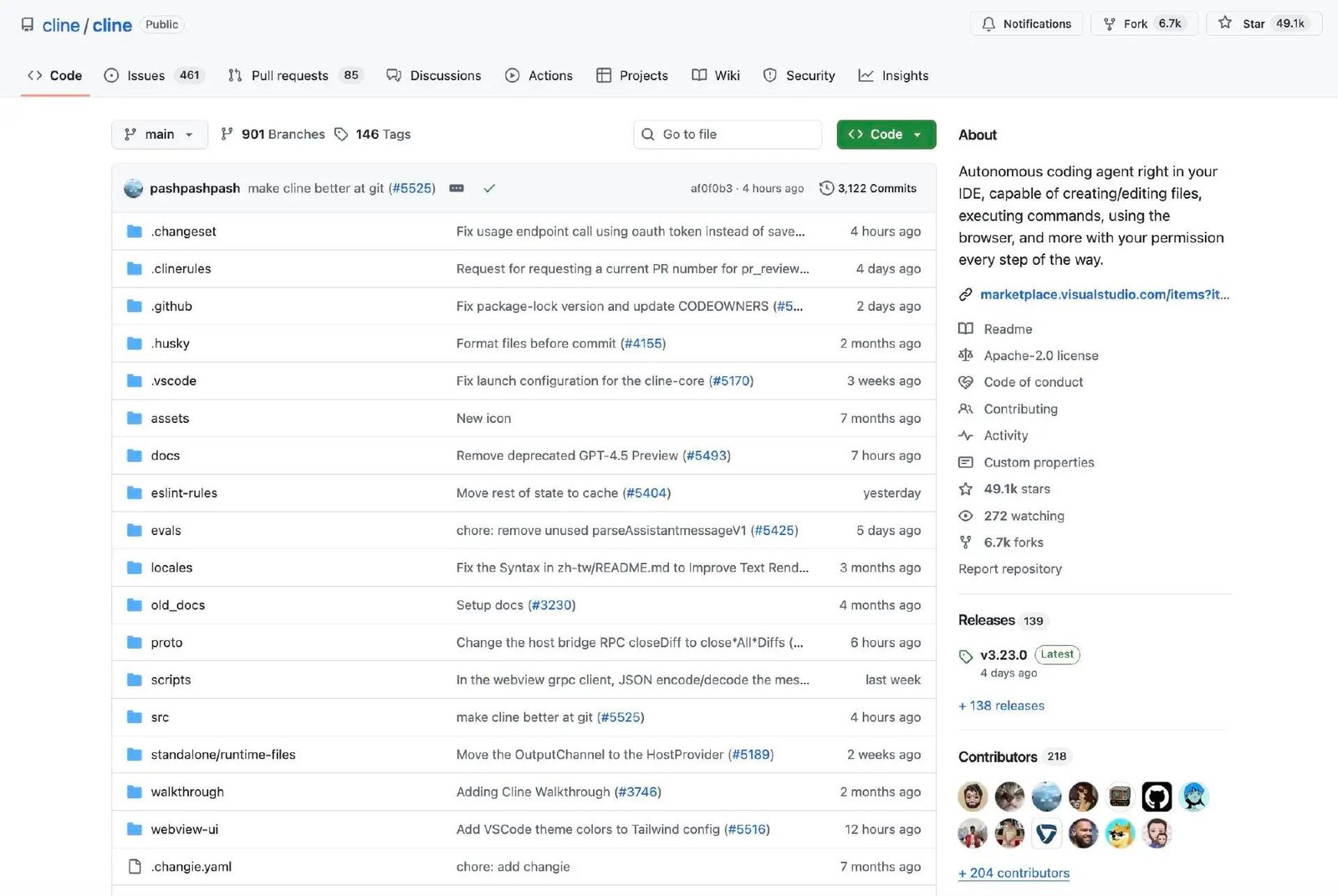Open the proto folder icon

coord(134,642)
